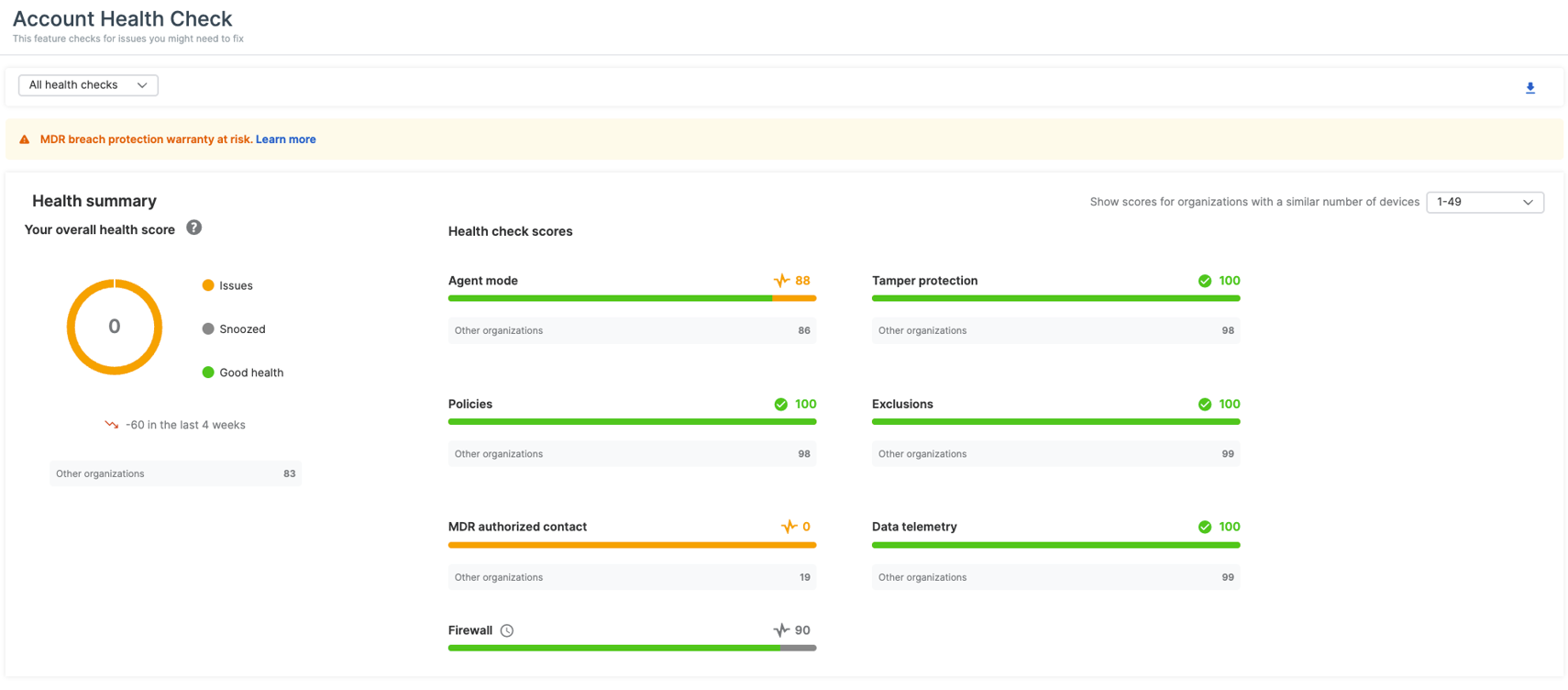Image resolution: width=1568 pixels, height=690 pixels.
Task: Click the warning triangle icon in banner
Action: click(x=25, y=139)
